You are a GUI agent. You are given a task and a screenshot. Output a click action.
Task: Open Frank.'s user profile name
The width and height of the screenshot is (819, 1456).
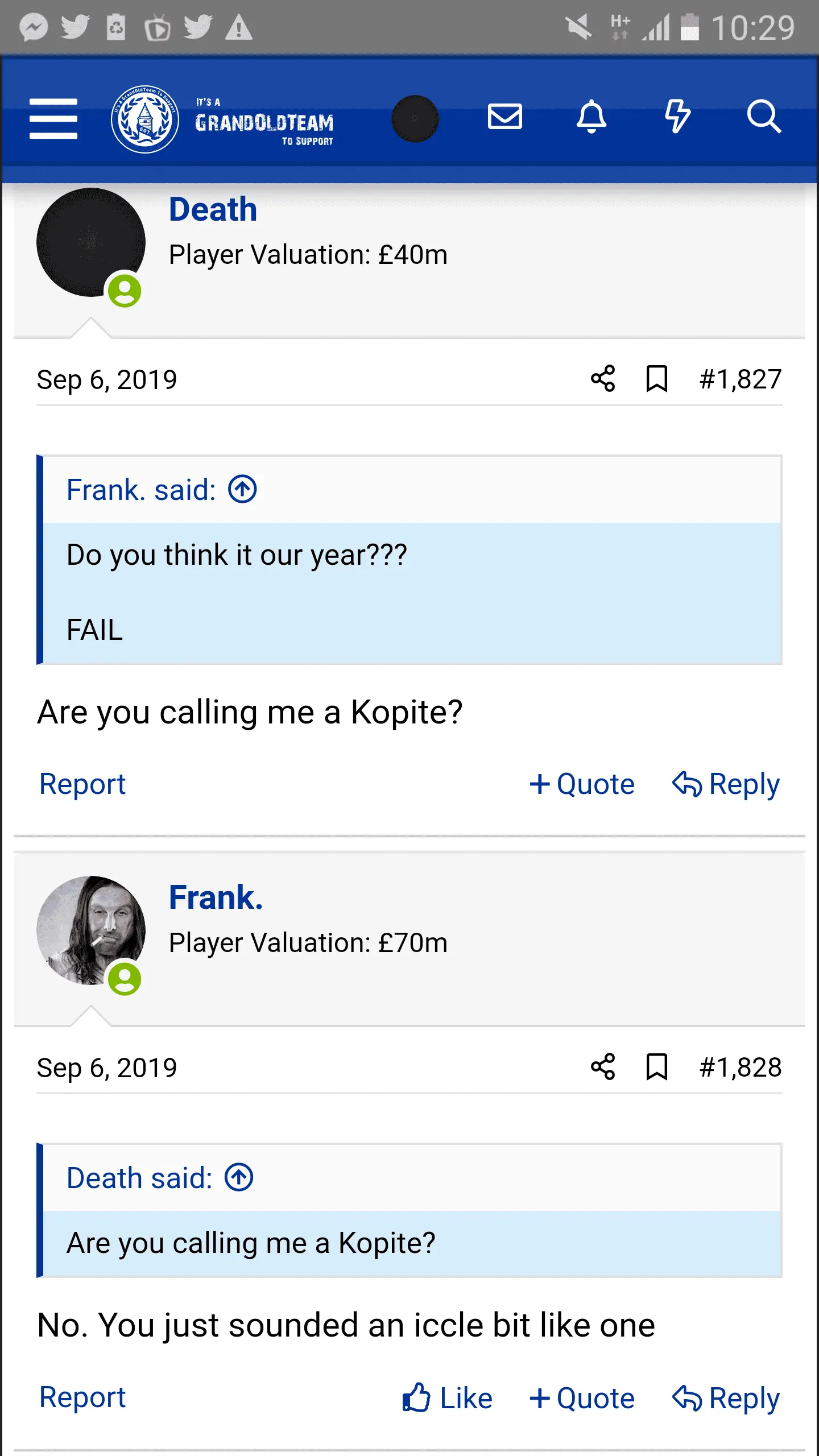(x=216, y=897)
